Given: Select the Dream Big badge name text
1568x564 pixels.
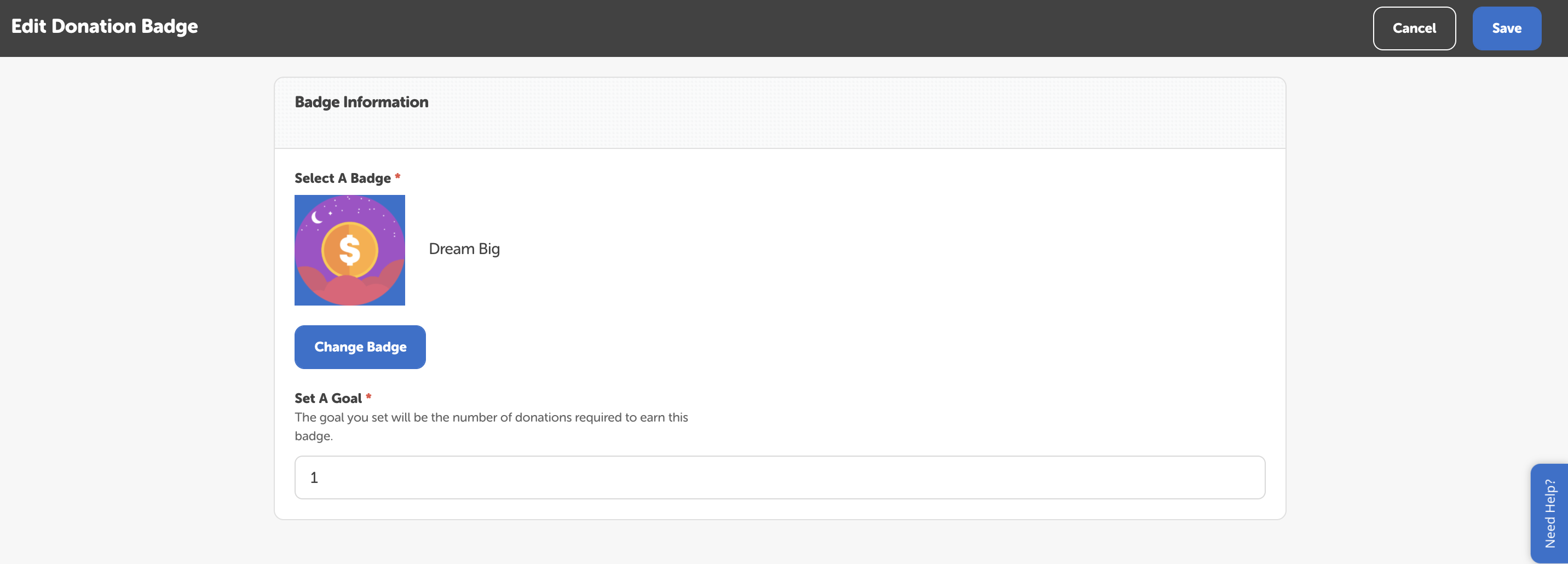Looking at the screenshot, I should coord(464,249).
